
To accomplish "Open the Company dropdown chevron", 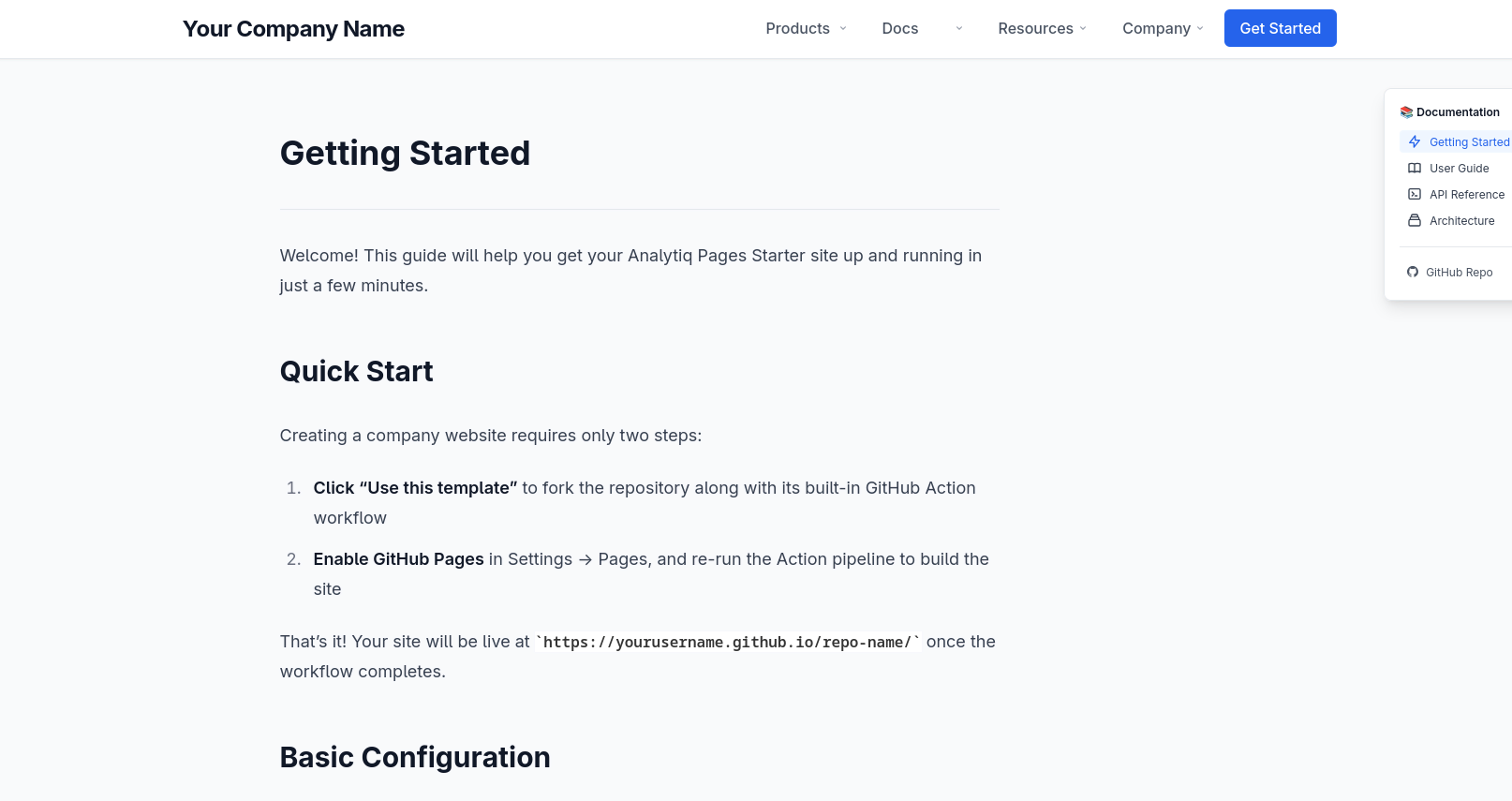I will point(1200,28).
